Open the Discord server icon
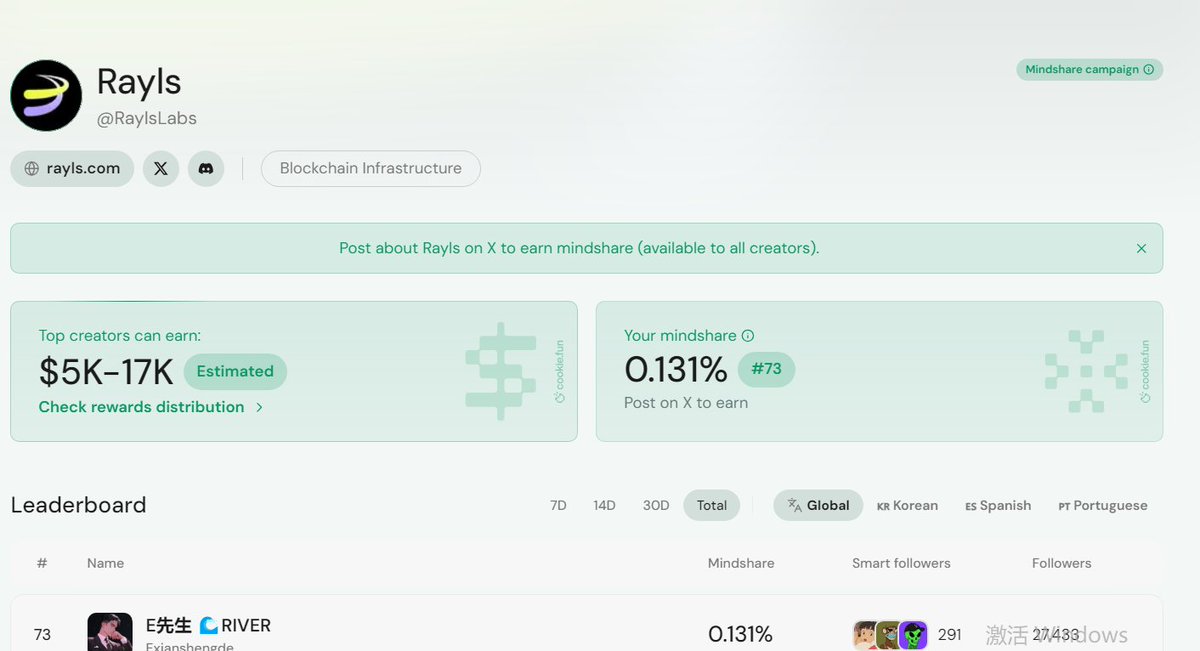 [x=206, y=168]
